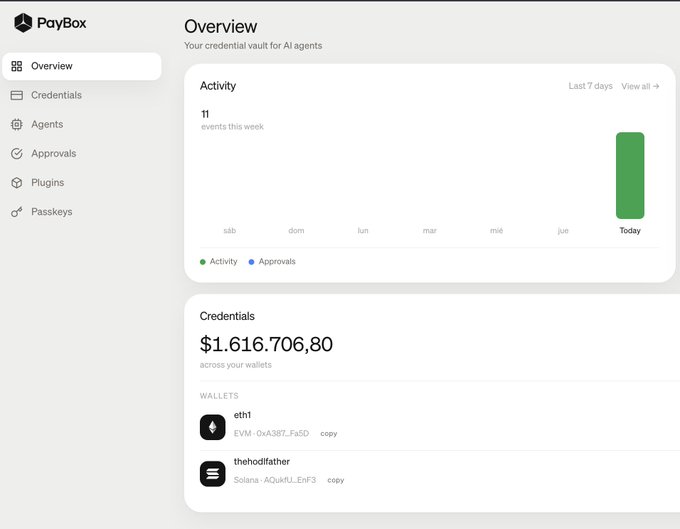This screenshot has height=529, width=680.
Task: Click the Credentials card icon in sidebar
Action: click(16, 95)
